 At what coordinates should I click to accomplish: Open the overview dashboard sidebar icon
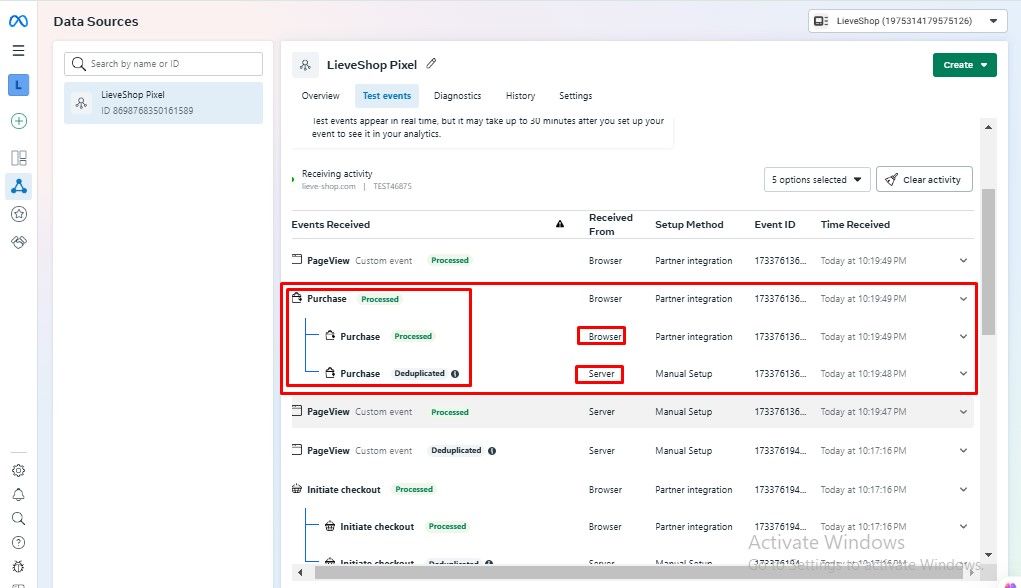click(x=19, y=158)
